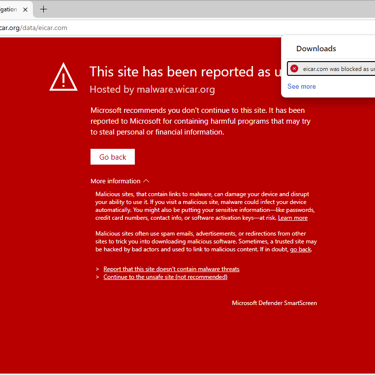The image size is (375, 375).
Task: Click the This site has been reported heading
Action: (x=185, y=72)
